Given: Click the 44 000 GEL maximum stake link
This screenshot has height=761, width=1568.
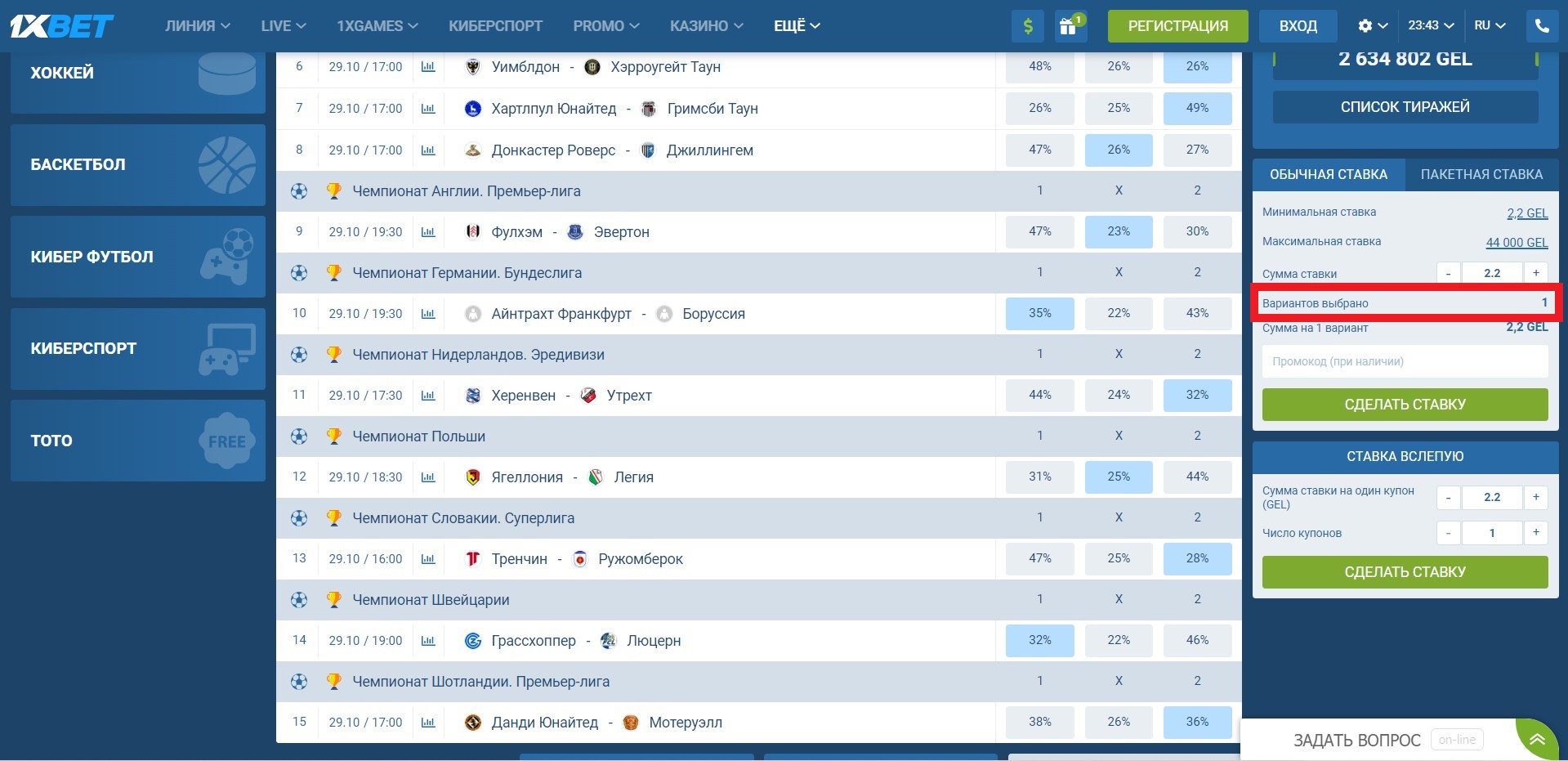Looking at the screenshot, I should coord(1517,242).
